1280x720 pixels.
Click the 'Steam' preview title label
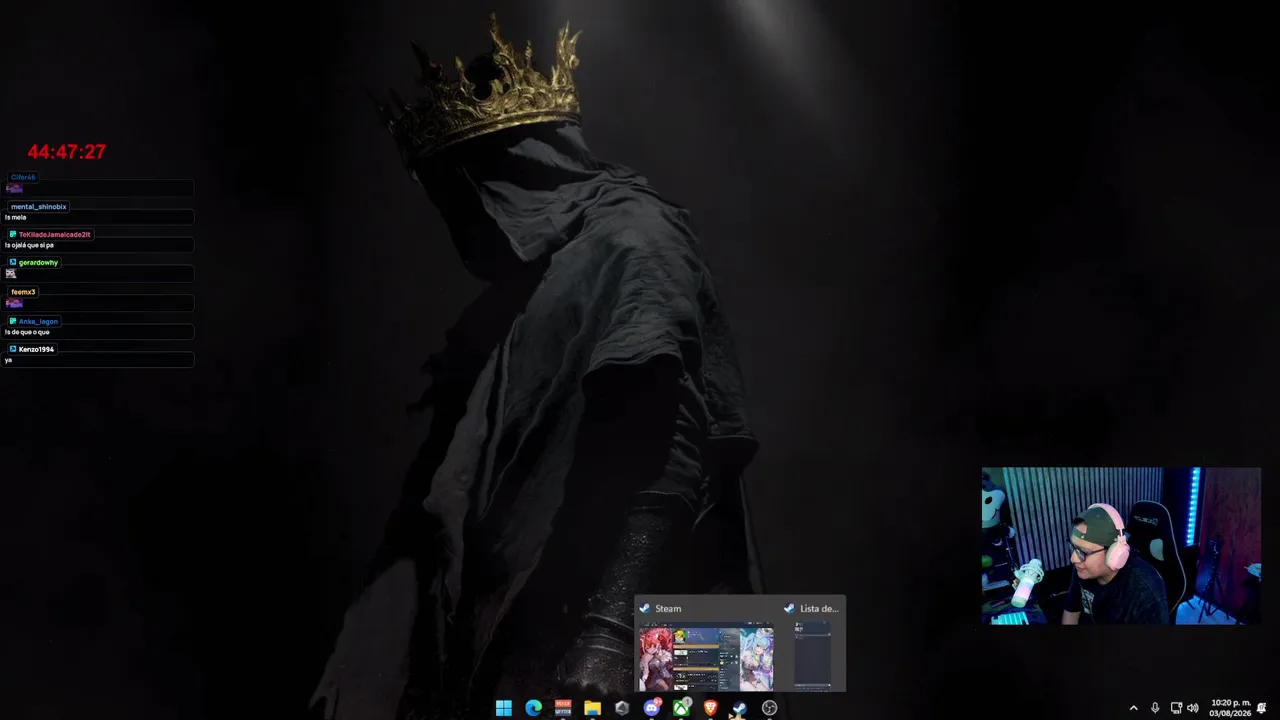668,608
